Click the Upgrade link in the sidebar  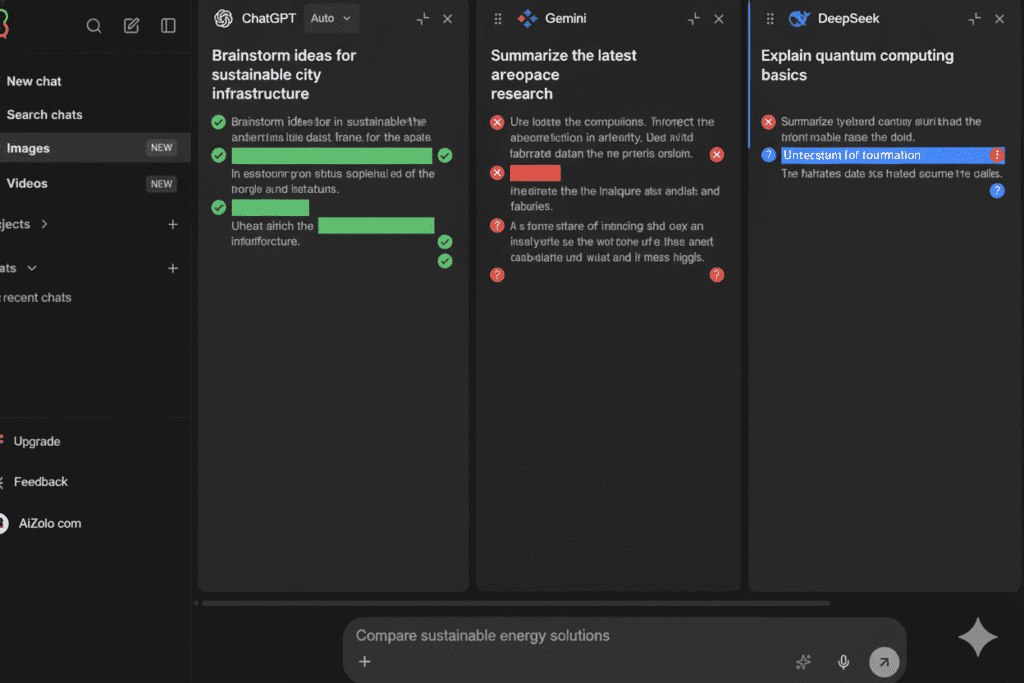(37, 441)
